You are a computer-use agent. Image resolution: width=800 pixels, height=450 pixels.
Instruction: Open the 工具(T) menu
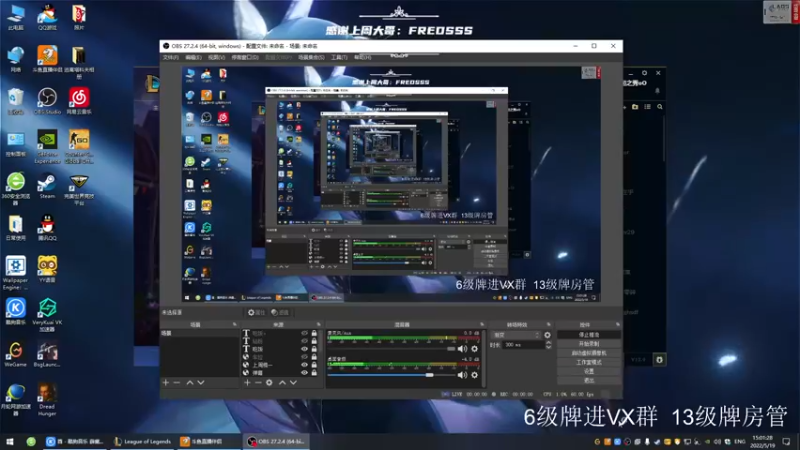tap(339, 57)
